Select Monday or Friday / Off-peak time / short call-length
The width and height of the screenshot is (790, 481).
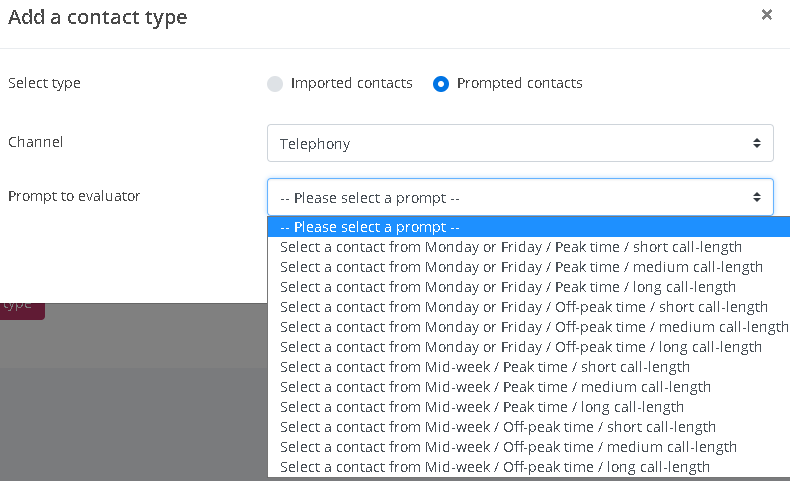pyautogui.click(x=523, y=307)
